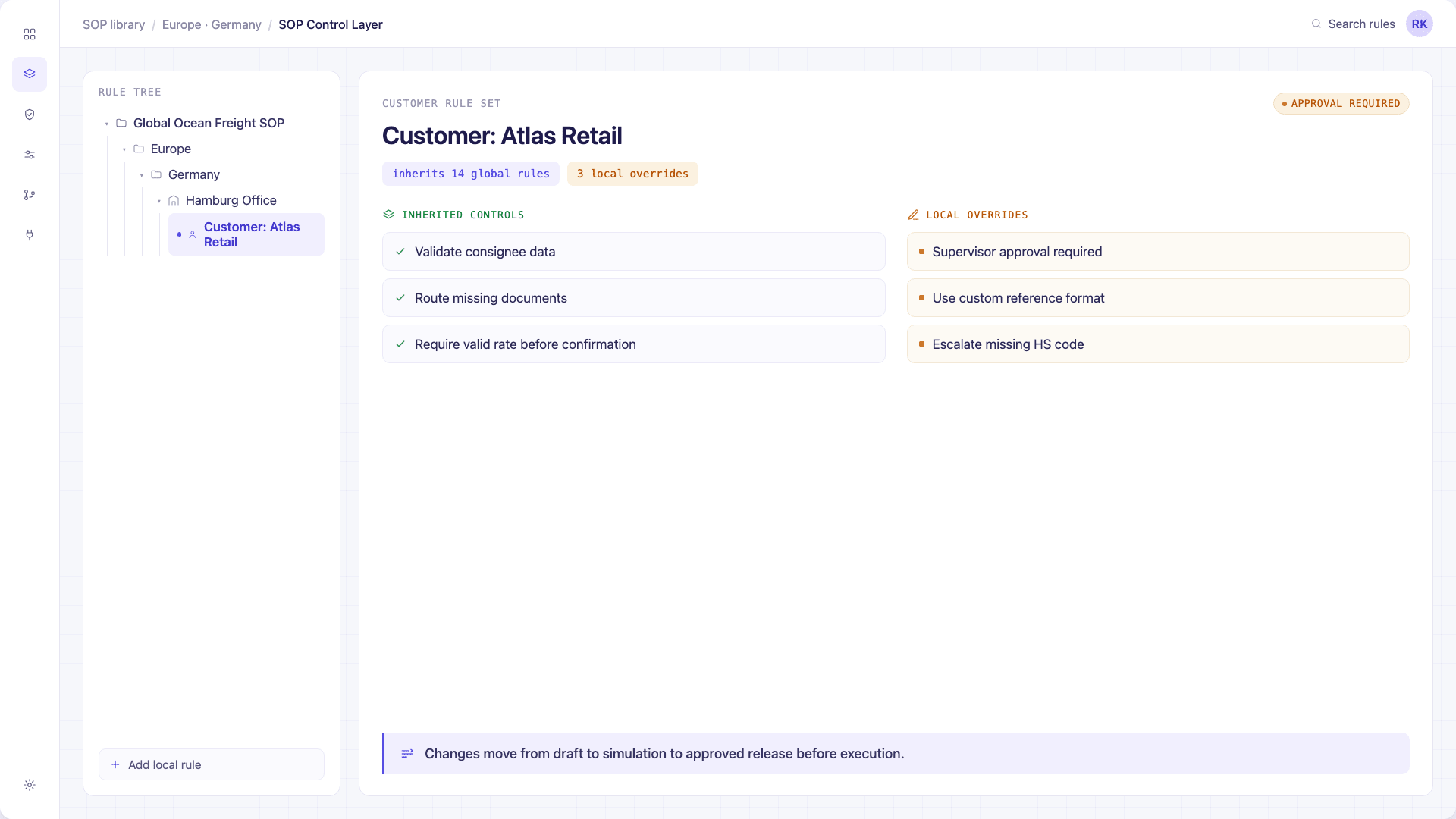
Task: Click the draft to simulation banner text
Action: coord(664,753)
